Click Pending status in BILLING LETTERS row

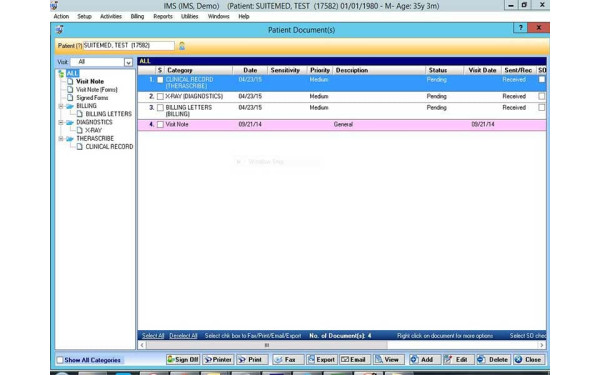click(437, 108)
